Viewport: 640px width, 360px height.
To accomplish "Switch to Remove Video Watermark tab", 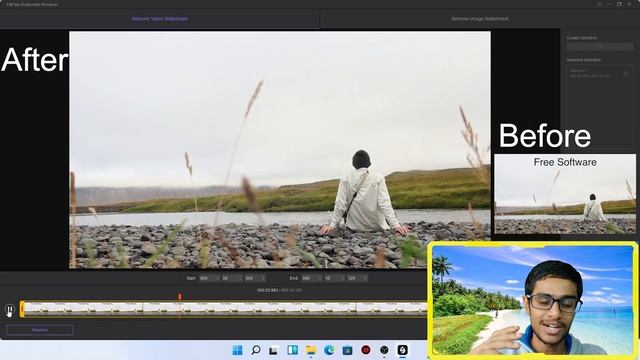I will [x=160, y=19].
